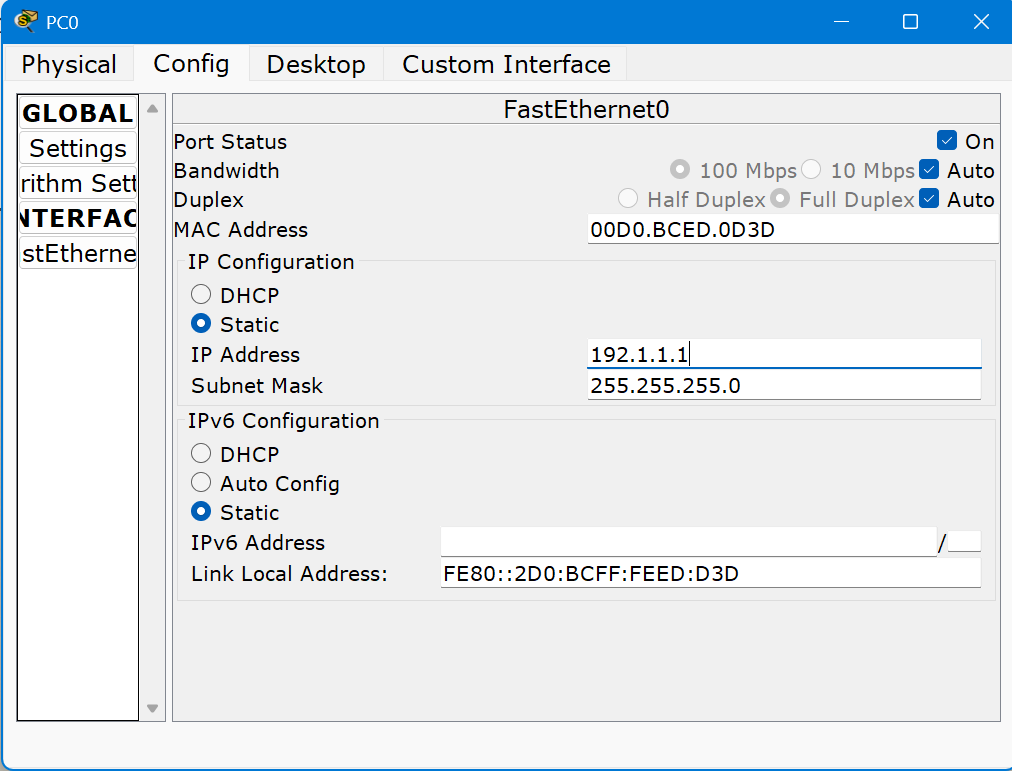Maximize the PC0 window
1012x771 pixels.
click(x=910, y=21)
